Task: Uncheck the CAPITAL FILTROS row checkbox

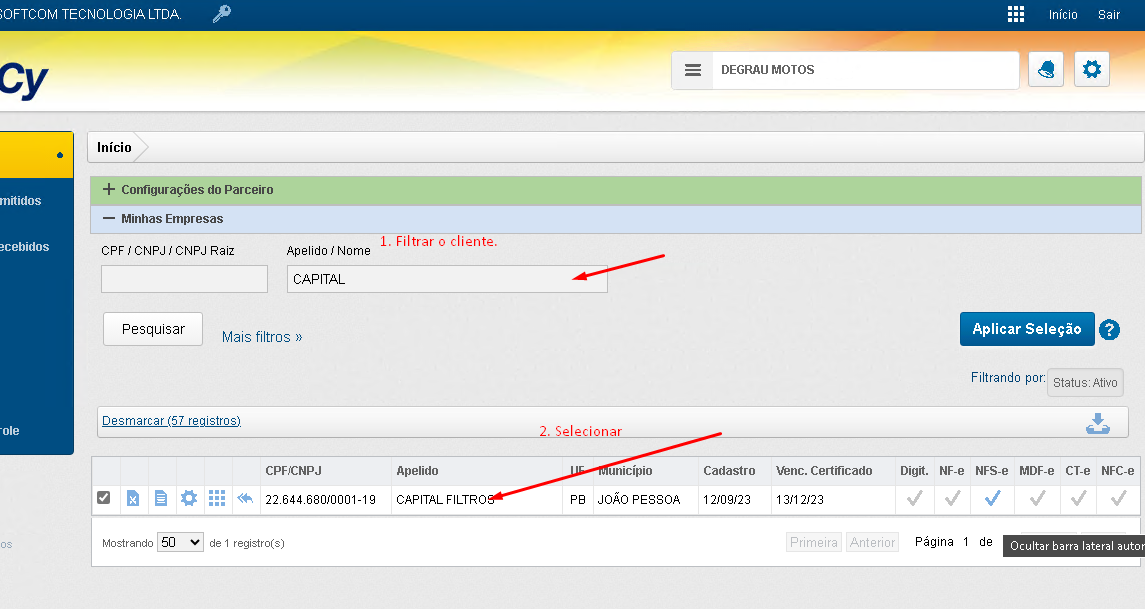Action: 104,498
